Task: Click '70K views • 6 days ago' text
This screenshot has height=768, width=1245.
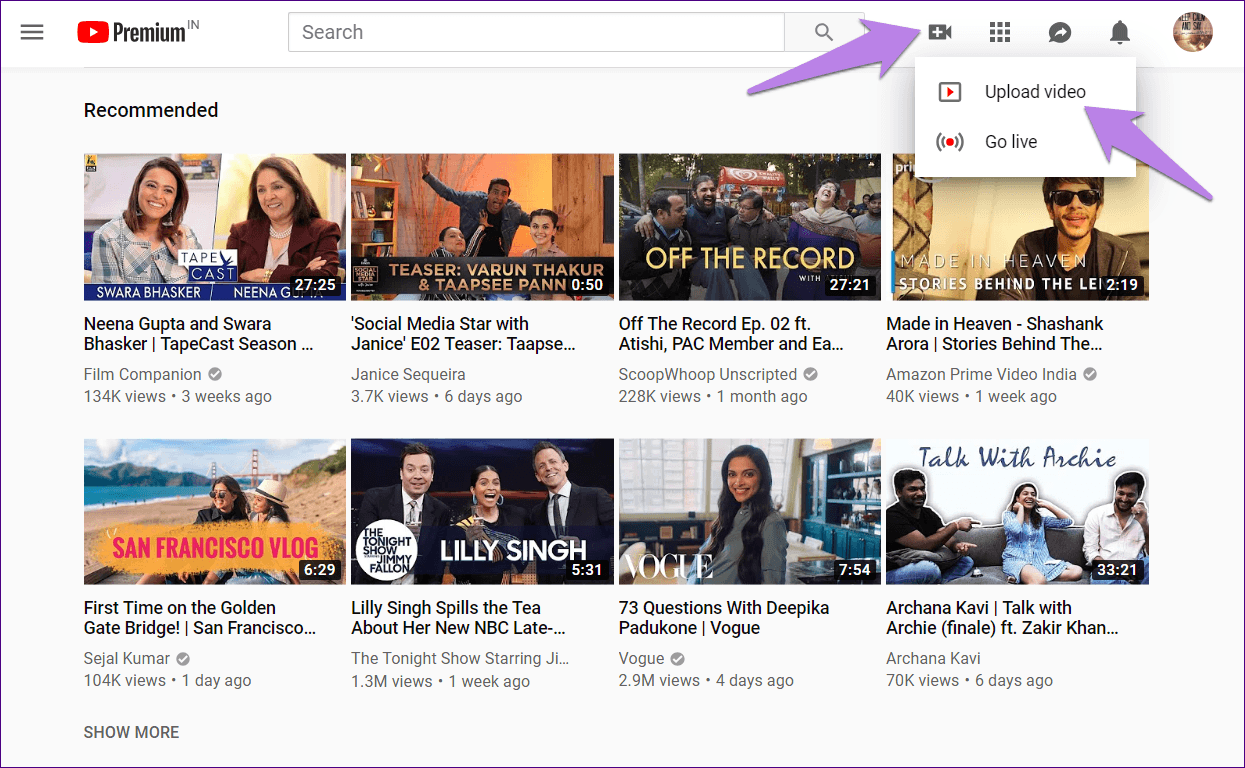Action: (969, 680)
